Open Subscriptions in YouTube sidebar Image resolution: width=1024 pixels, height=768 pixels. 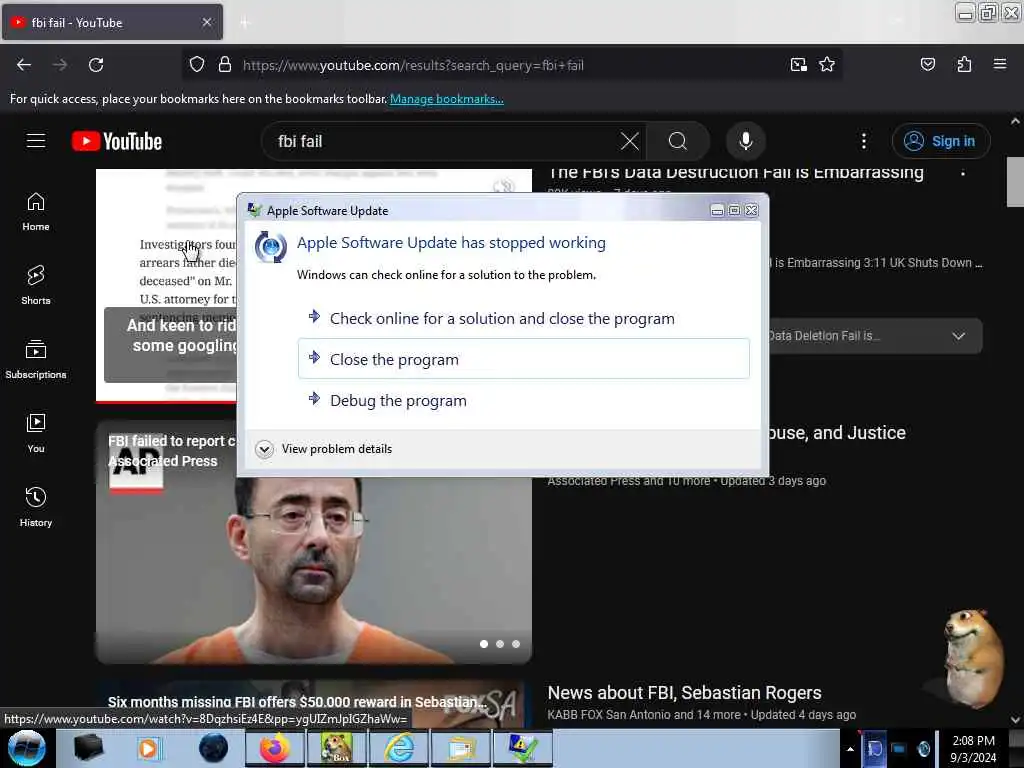point(36,359)
